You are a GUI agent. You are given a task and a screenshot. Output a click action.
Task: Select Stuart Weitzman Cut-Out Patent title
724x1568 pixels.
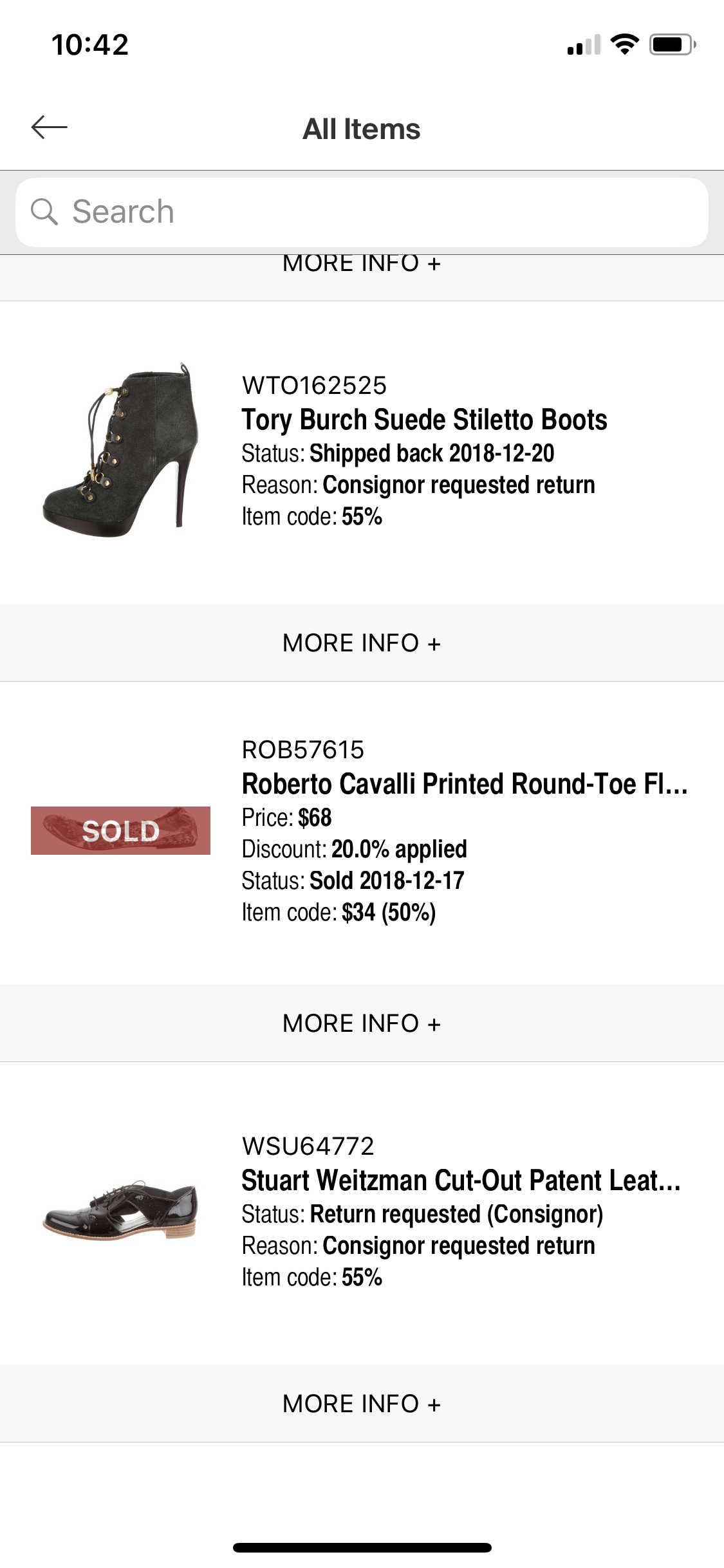(461, 1181)
